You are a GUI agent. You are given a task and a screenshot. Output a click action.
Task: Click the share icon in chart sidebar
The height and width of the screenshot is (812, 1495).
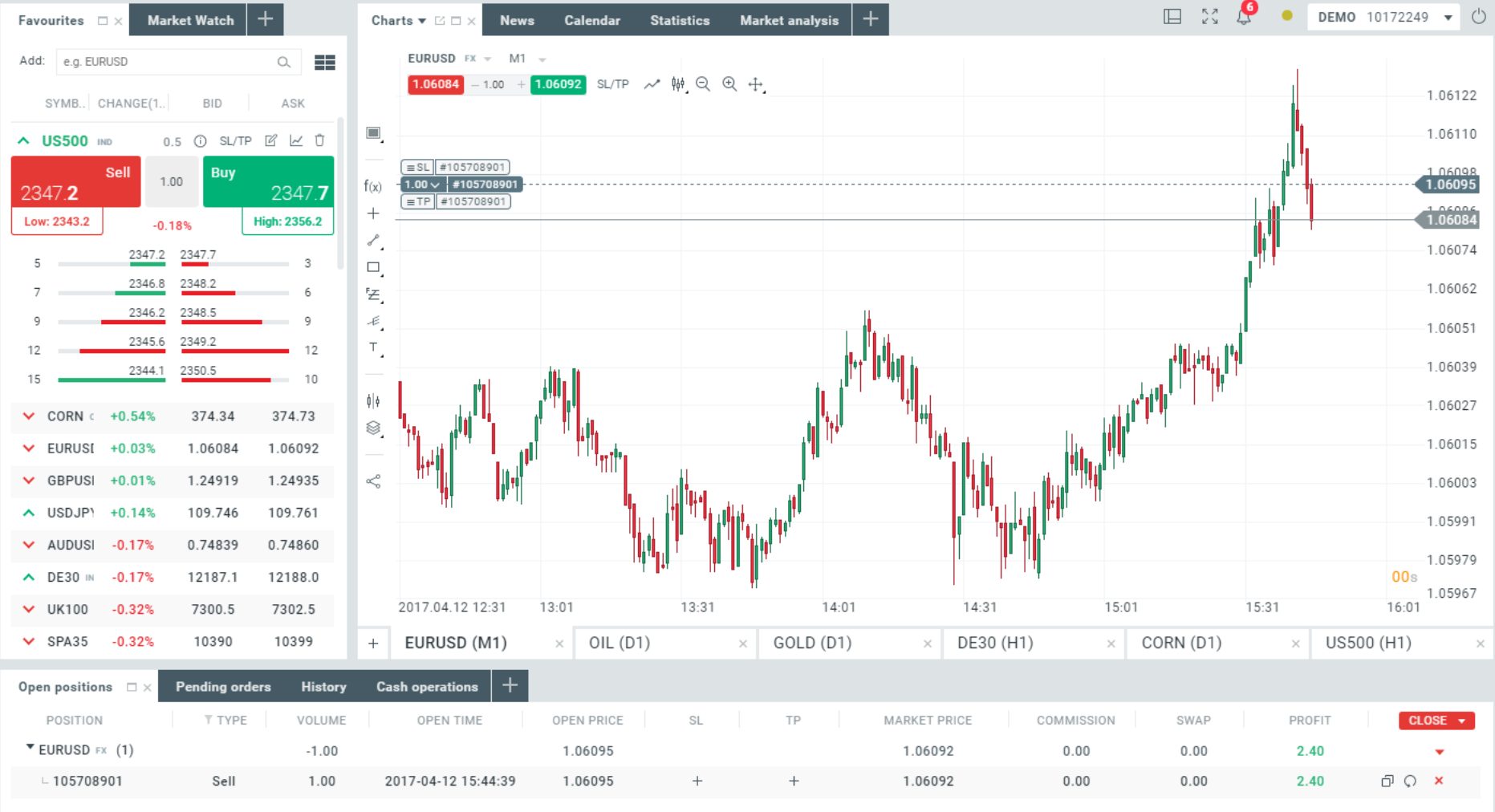373,481
